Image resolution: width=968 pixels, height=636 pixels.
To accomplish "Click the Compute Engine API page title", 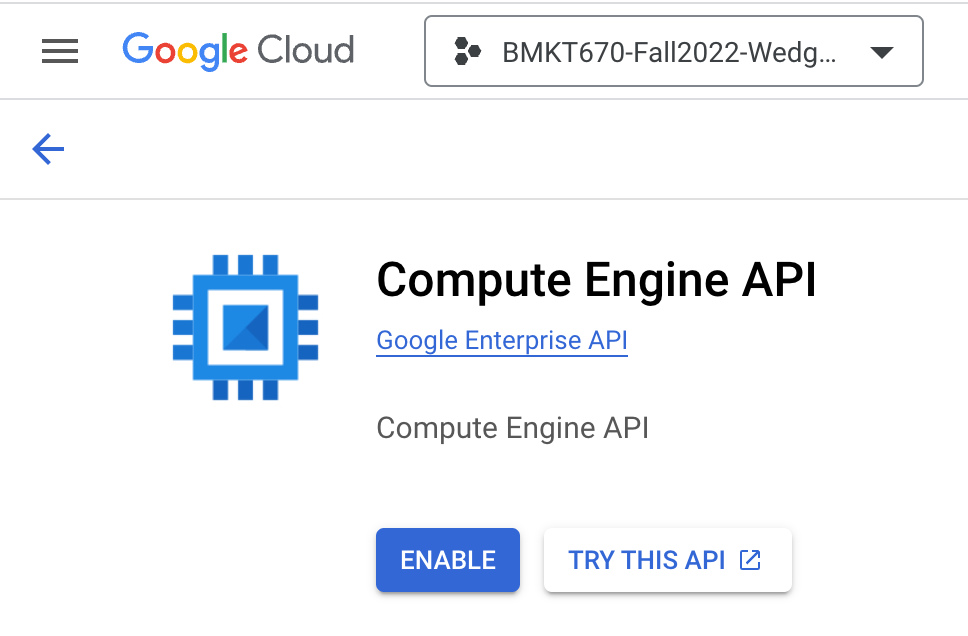I will 596,280.
